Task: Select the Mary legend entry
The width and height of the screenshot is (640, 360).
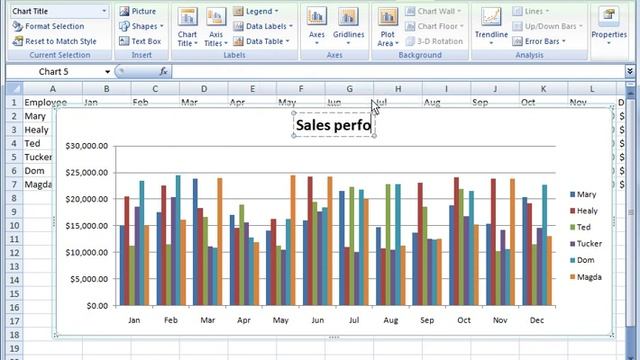Action: (583, 195)
